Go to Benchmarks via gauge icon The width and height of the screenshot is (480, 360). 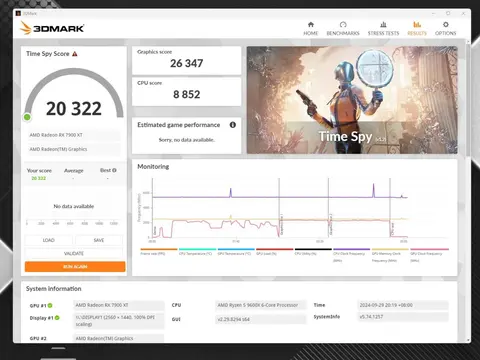[343, 25]
